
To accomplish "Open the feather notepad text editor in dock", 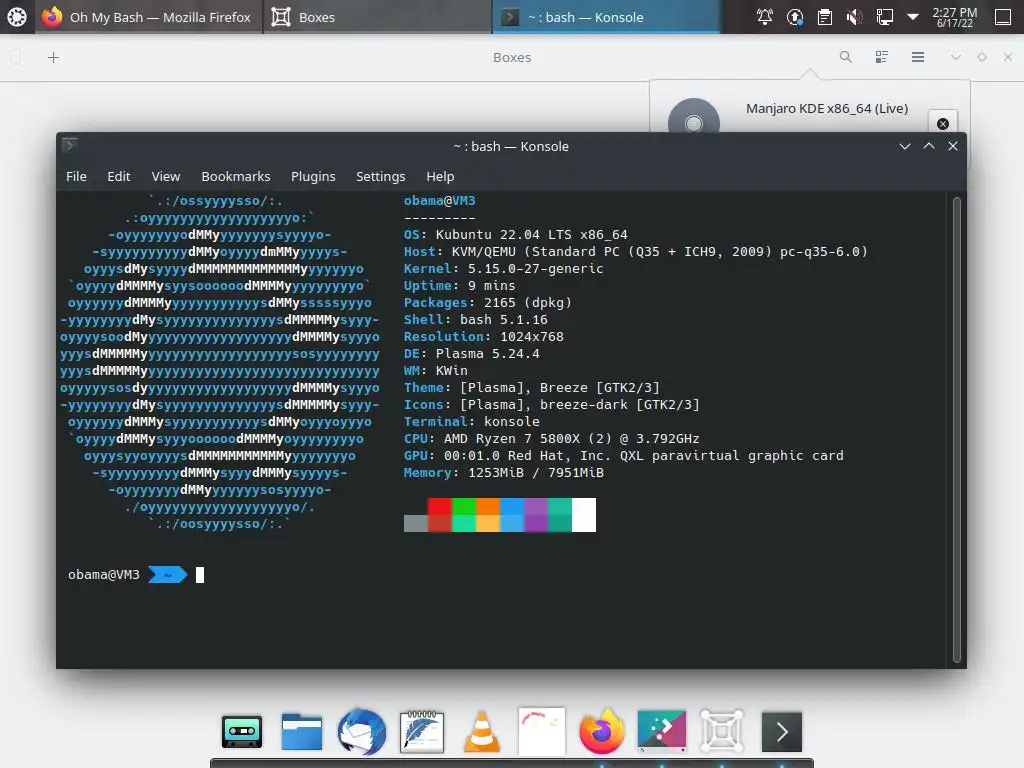I will tap(422, 731).
